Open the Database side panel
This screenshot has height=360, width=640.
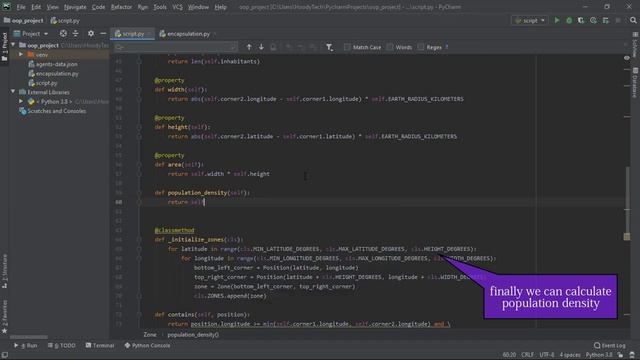pyautogui.click(x=635, y=83)
